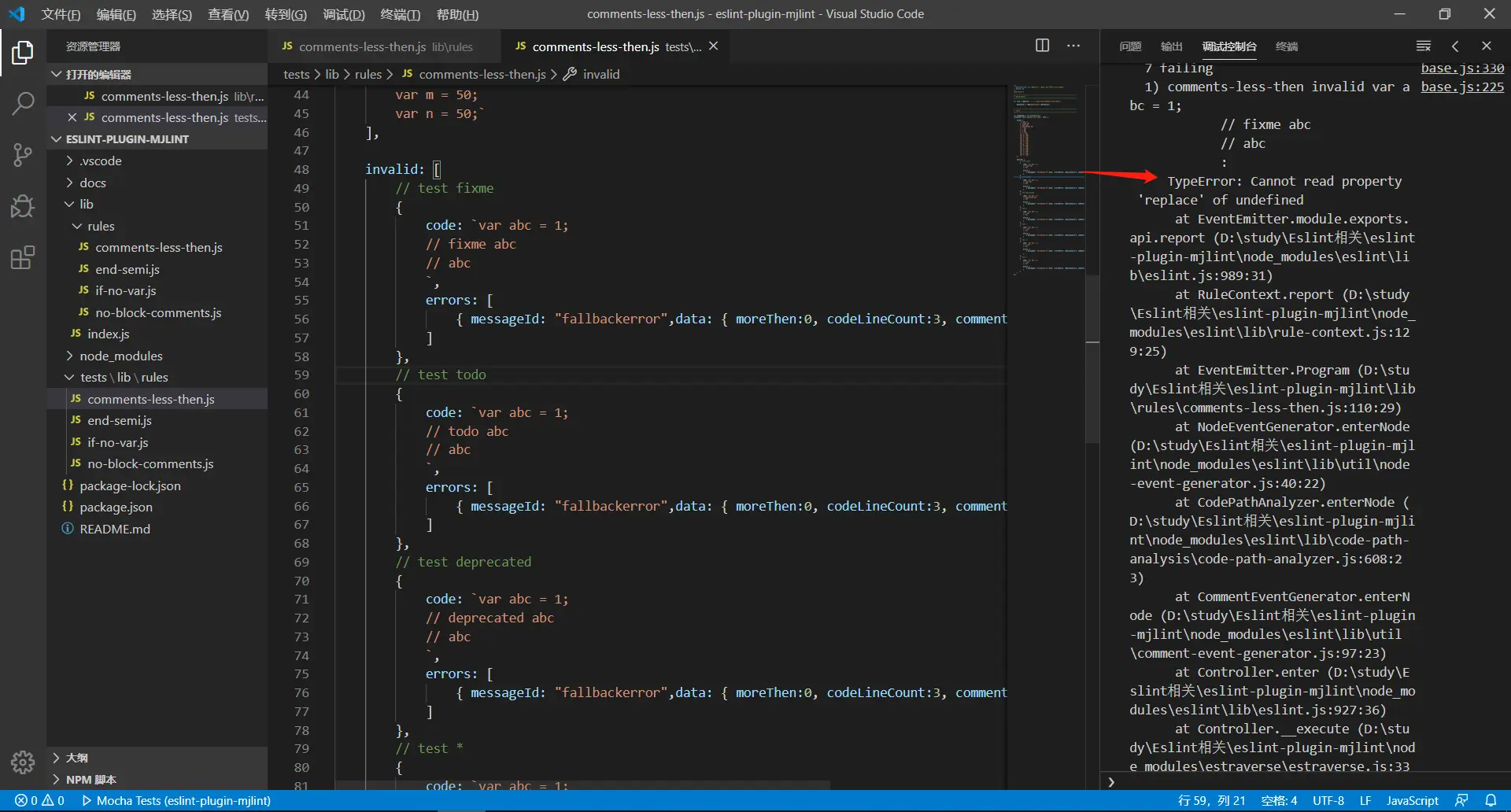Screen dimensions: 1511x812
Task: Open the Source Control view
Action: [23, 154]
